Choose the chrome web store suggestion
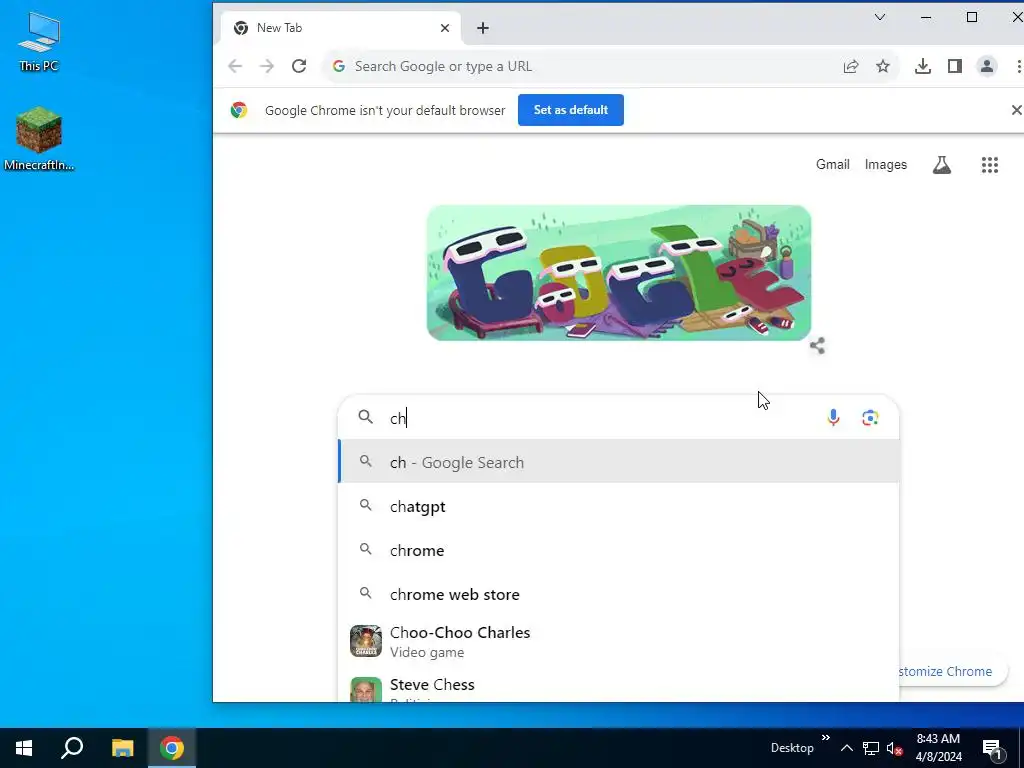 pyautogui.click(x=618, y=594)
